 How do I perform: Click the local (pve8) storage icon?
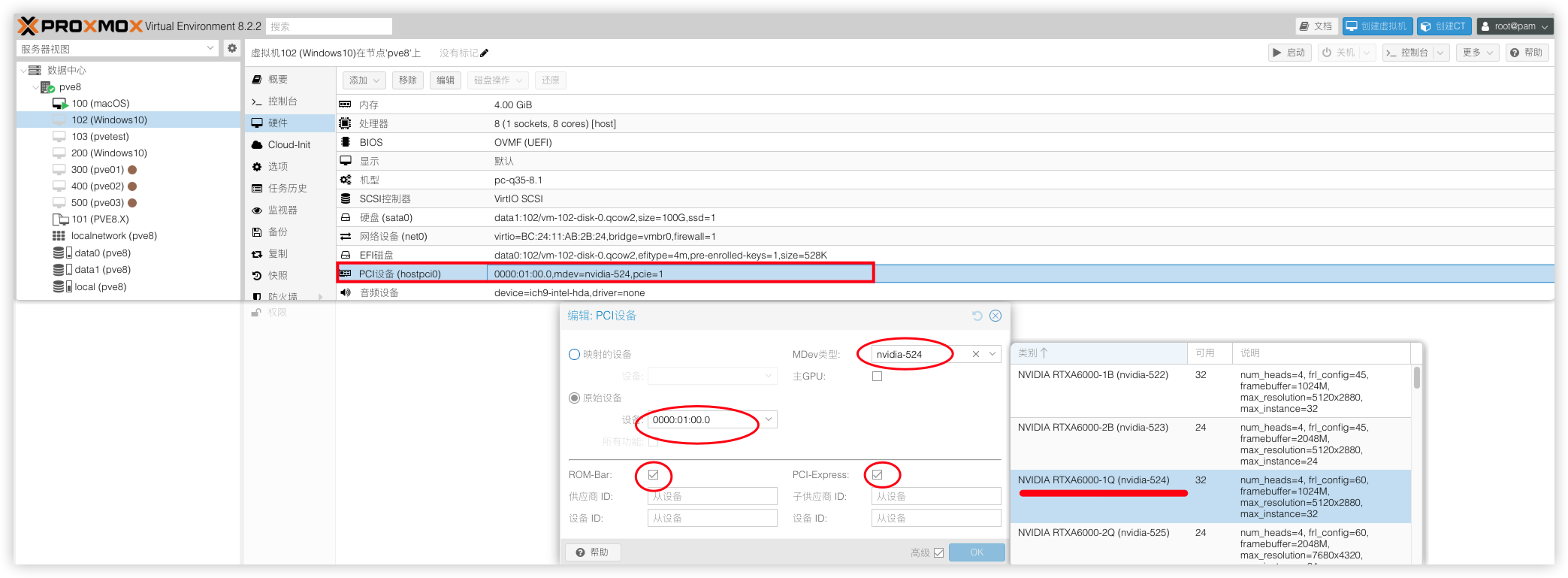62,286
